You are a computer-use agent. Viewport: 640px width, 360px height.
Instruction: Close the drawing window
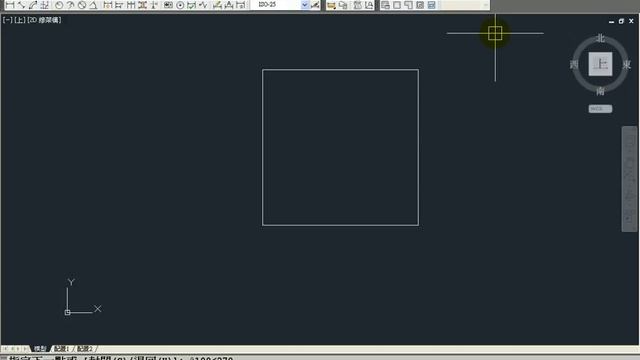(631, 21)
